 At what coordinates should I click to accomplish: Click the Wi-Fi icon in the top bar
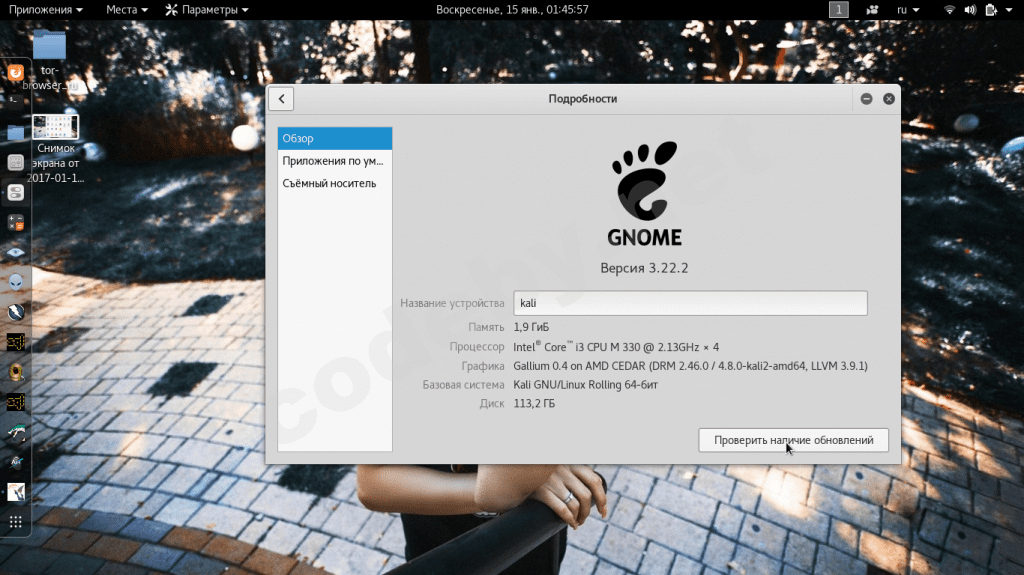coord(950,10)
